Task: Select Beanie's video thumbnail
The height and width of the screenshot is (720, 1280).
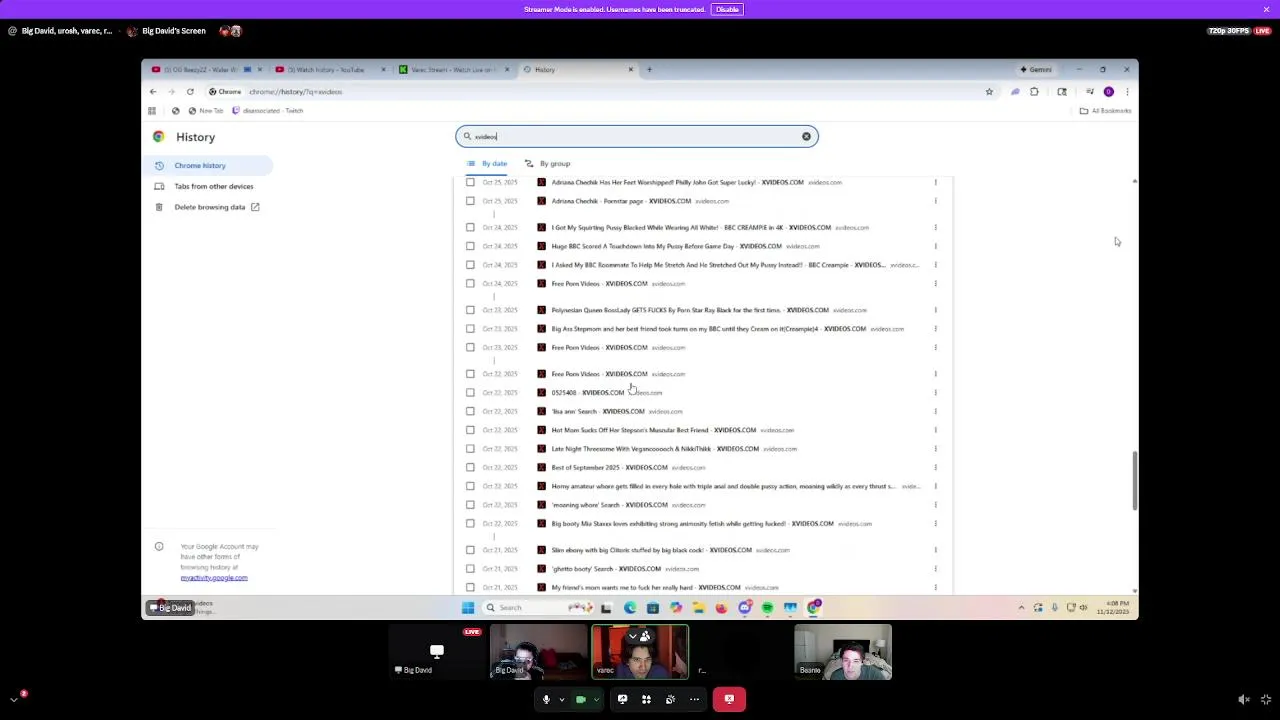Action: click(x=843, y=652)
